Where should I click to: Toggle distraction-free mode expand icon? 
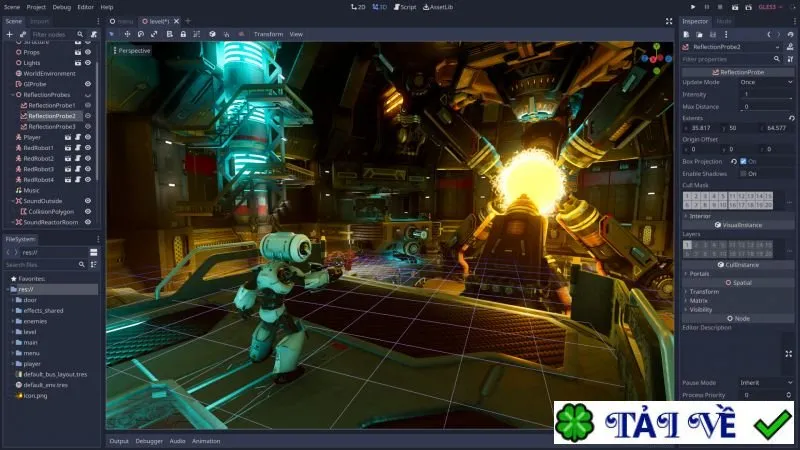point(669,21)
